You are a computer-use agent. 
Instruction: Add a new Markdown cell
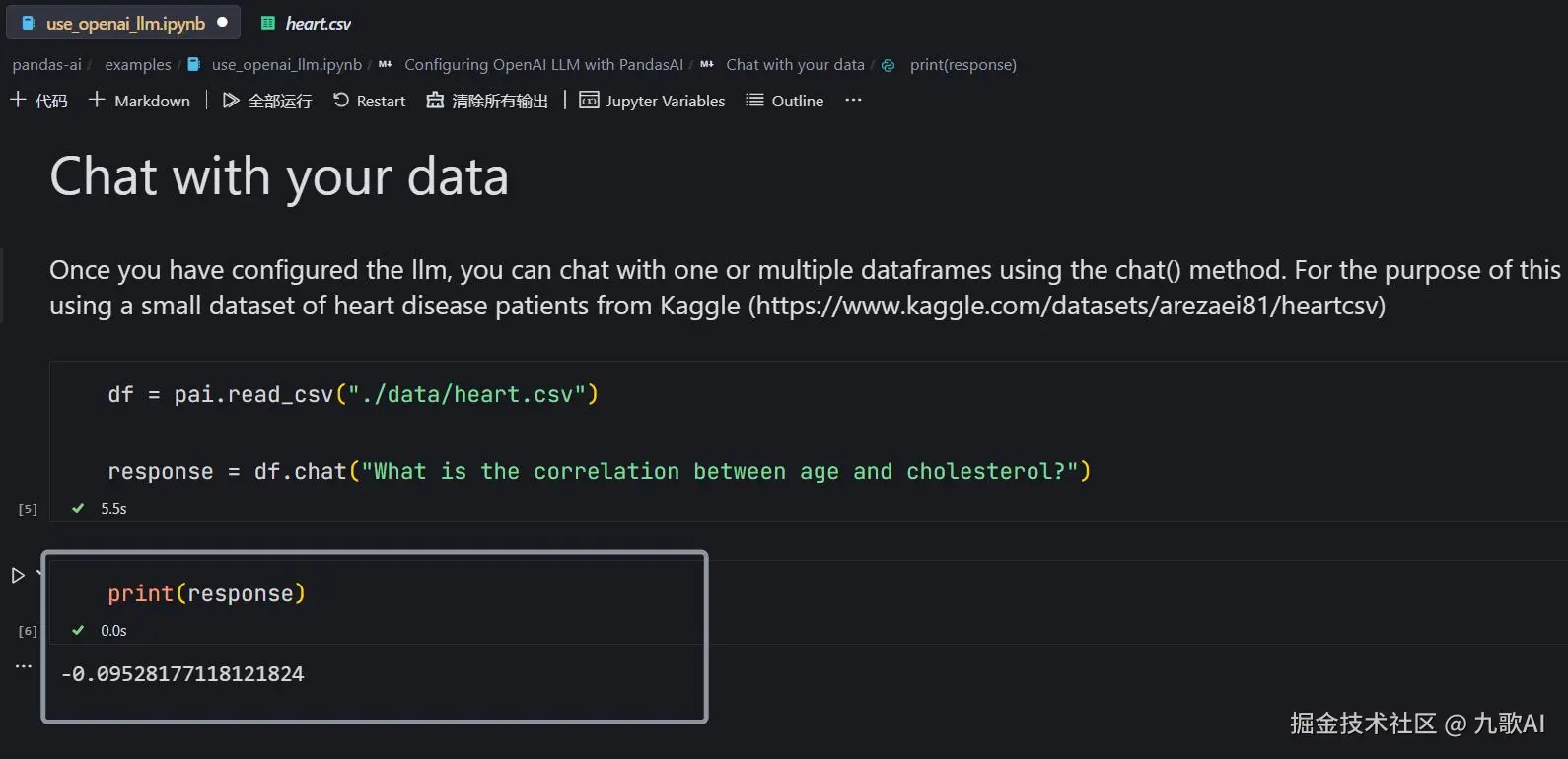(x=139, y=101)
